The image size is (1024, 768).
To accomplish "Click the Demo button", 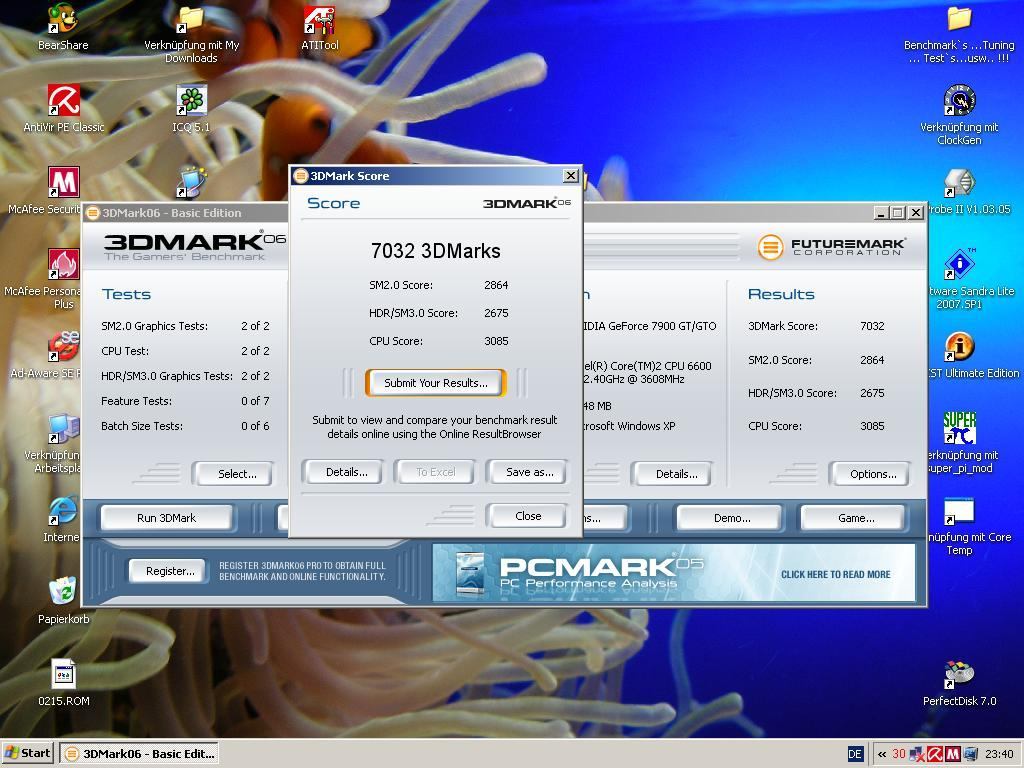I will pyautogui.click(x=731, y=518).
